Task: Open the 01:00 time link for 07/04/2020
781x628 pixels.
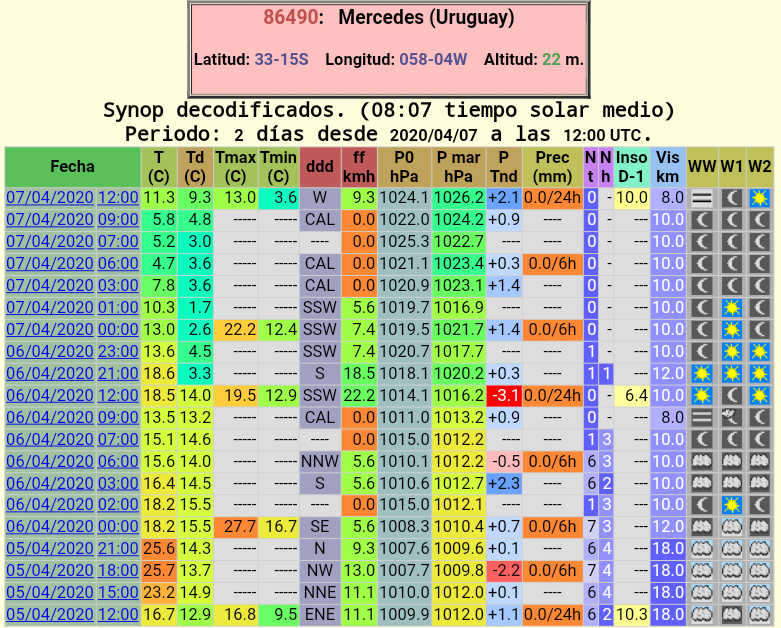Action: point(118,307)
